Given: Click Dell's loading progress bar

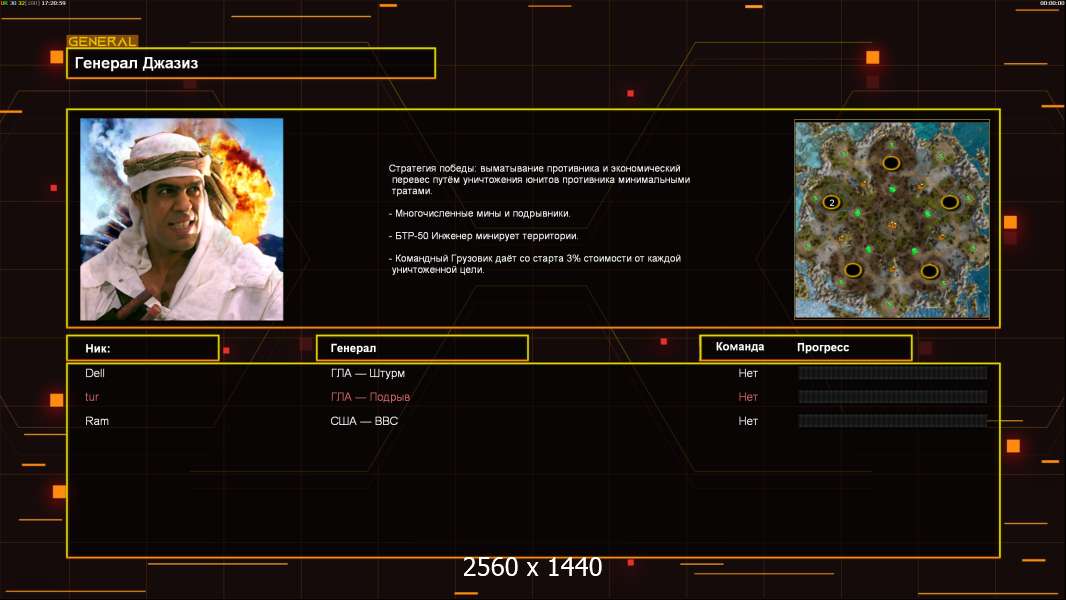Looking at the screenshot, I should pos(892,373).
